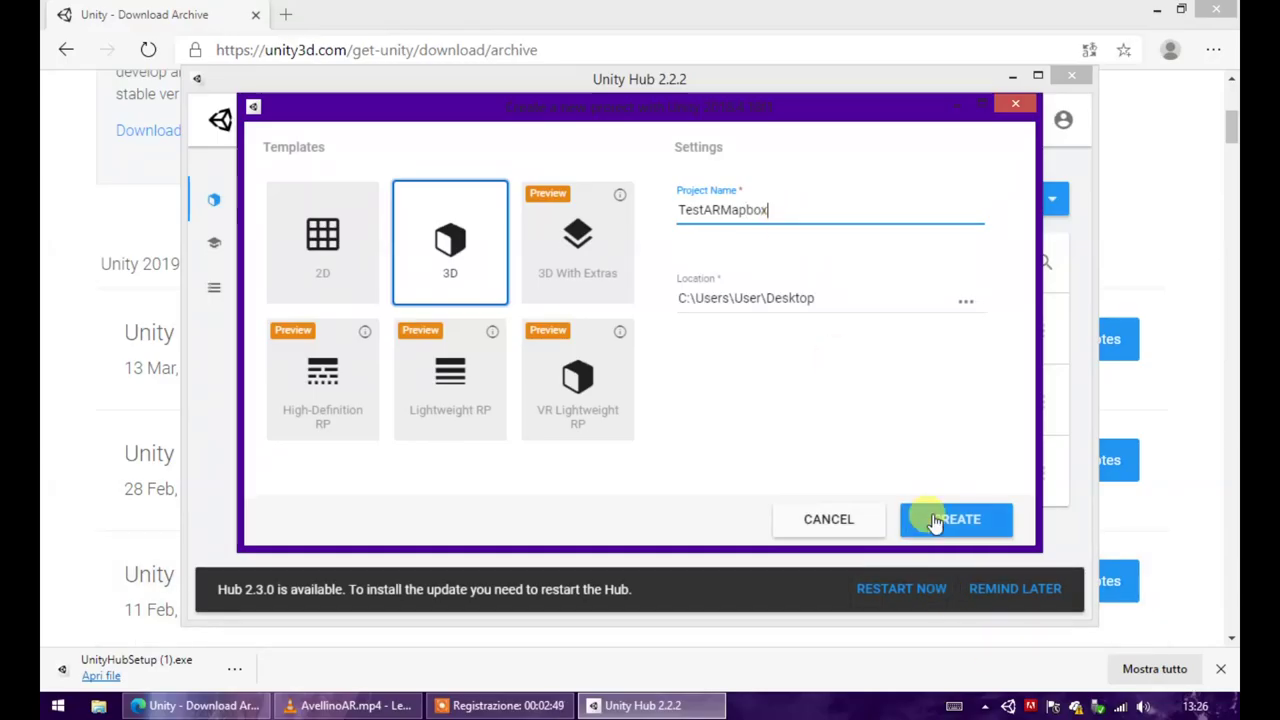Expand the blue dropdown arrow in Hub
Image resolution: width=1280 pixels, height=720 pixels.
coord(1052,199)
